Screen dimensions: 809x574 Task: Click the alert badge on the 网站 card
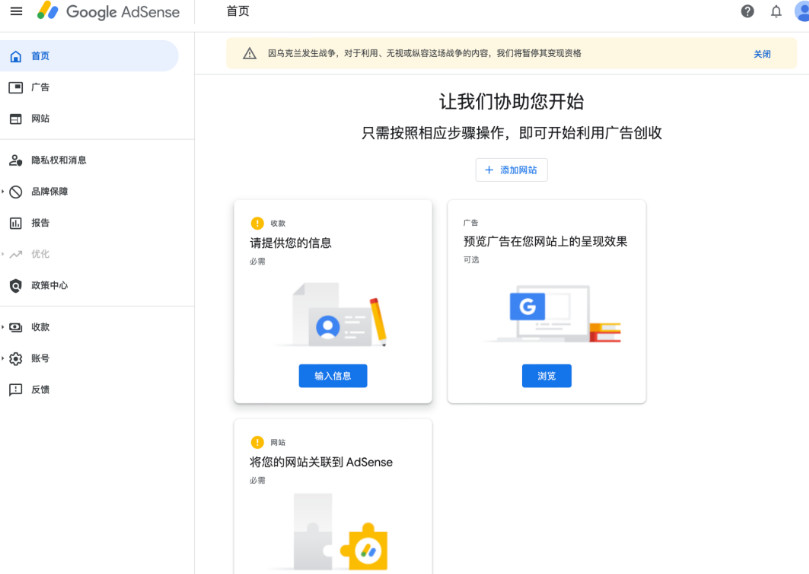(x=257, y=442)
